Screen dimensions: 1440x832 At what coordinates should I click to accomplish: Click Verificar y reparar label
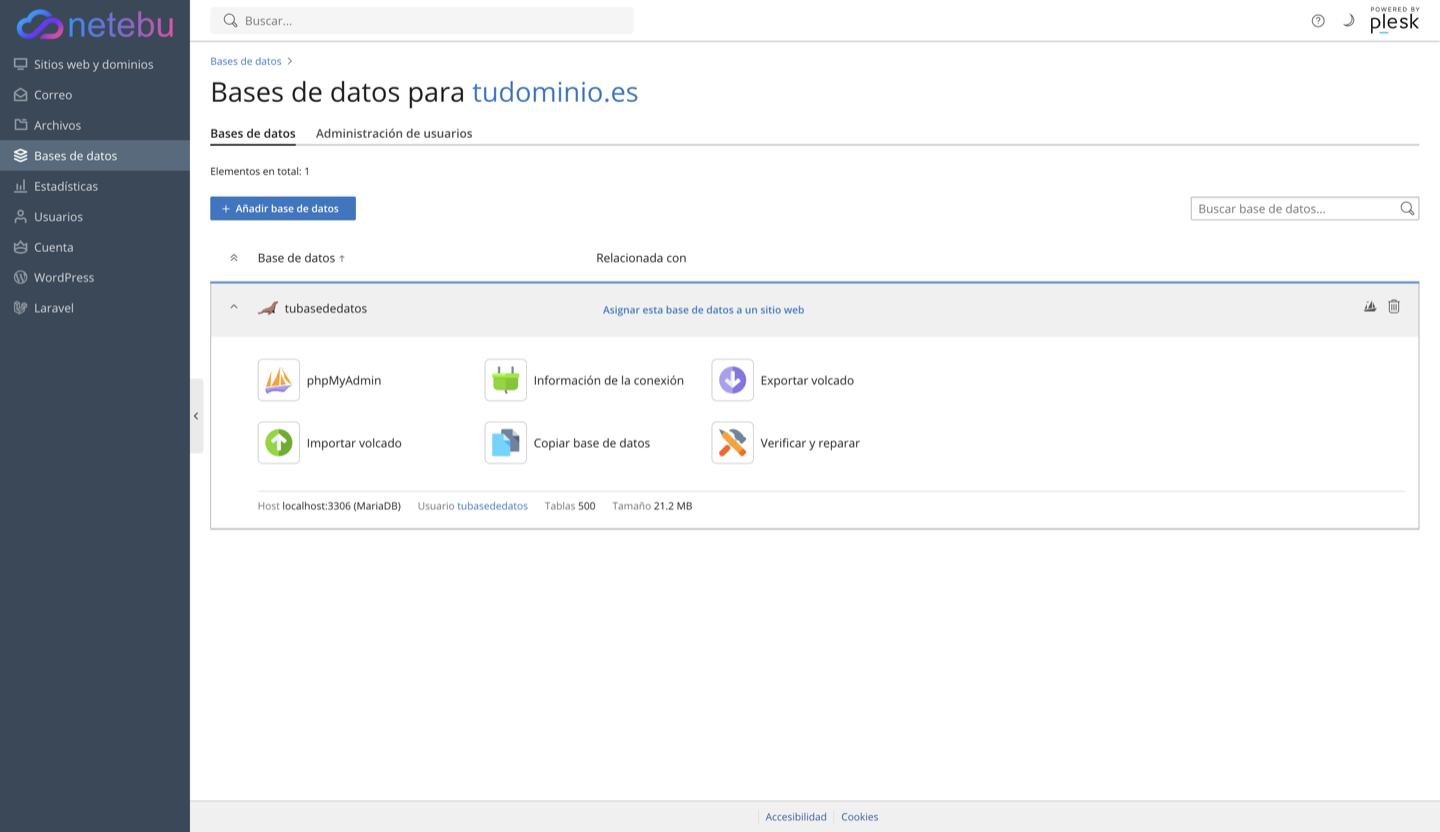tap(810, 443)
